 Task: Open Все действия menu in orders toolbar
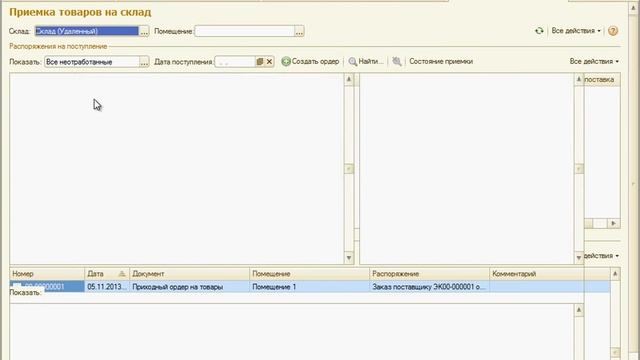[x=594, y=61]
